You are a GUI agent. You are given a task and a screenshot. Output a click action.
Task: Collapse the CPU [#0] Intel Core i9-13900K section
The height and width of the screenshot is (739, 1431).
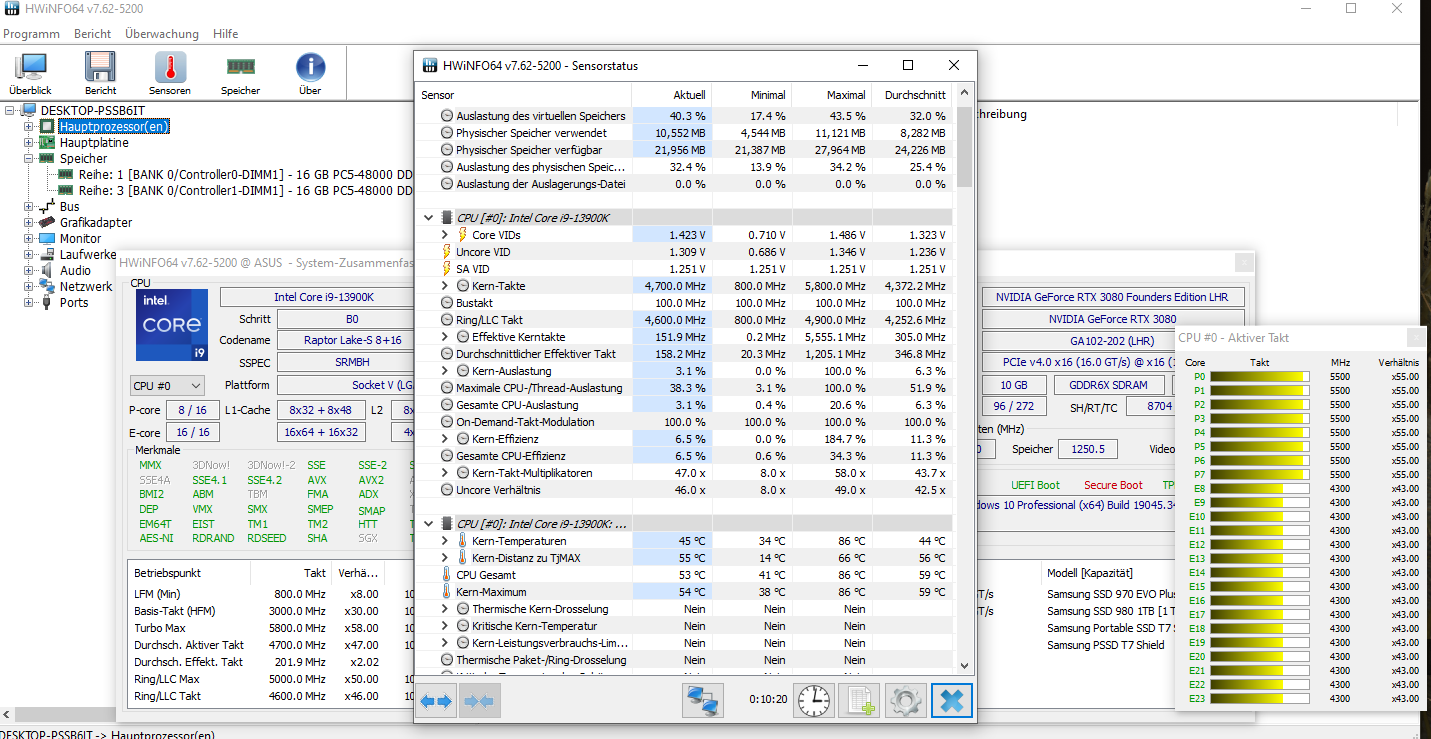(x=428, y=217)
